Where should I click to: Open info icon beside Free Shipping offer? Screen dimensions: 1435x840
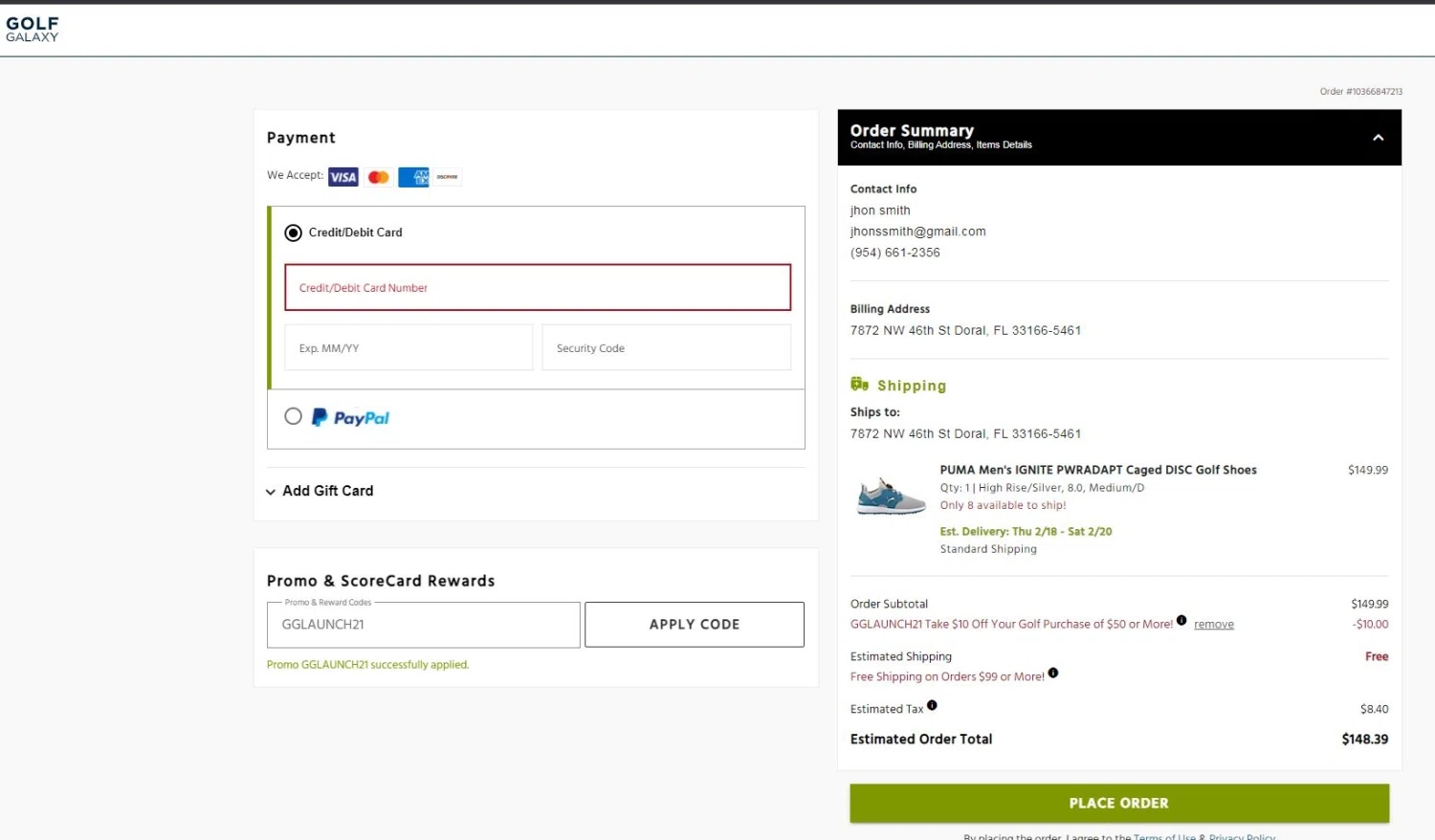tap(1053, 673)
